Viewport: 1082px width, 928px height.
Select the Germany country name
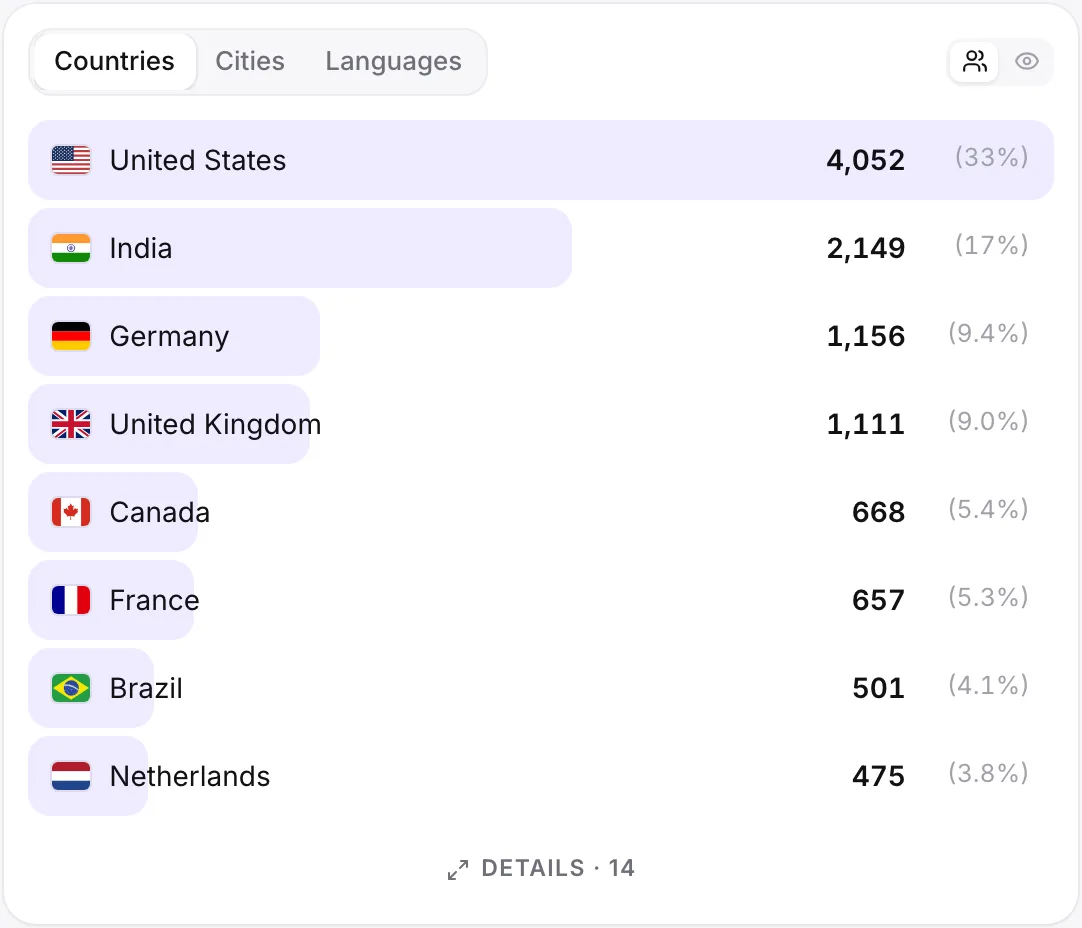(x=169, y=337)
